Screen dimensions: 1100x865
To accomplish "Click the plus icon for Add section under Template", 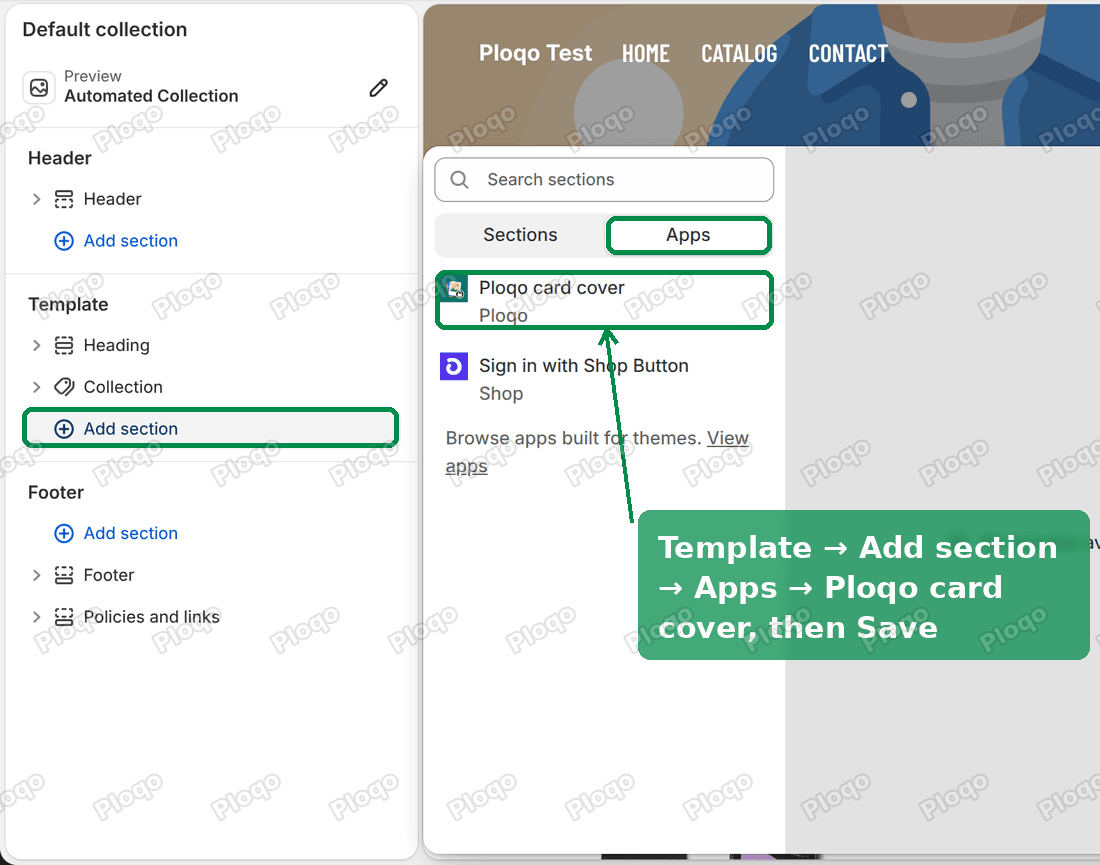I will point(64,429).
